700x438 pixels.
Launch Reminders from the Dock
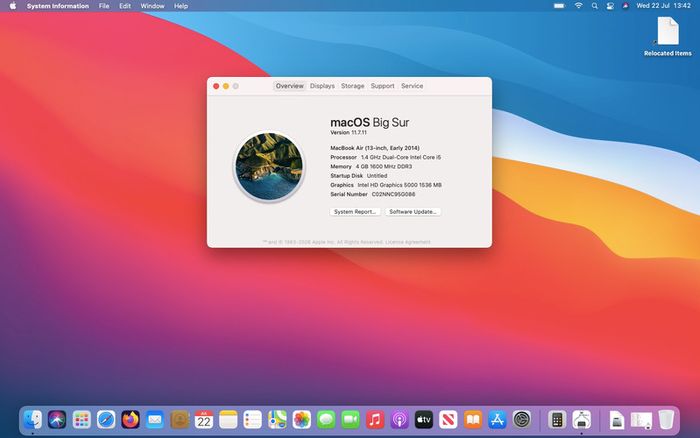click(x=253, y=420)
